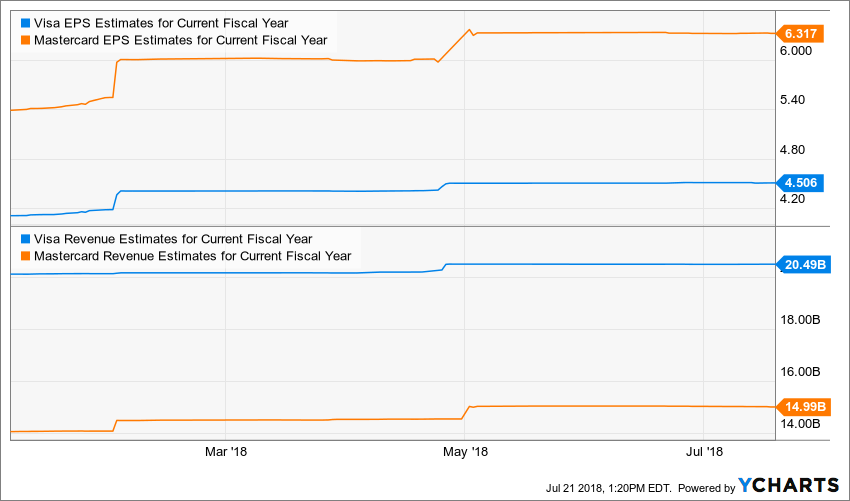The width and height of the screenshot is (850, 501).
Task: Click the Mar '18 date axis label
Action: [x=225, y=451]
